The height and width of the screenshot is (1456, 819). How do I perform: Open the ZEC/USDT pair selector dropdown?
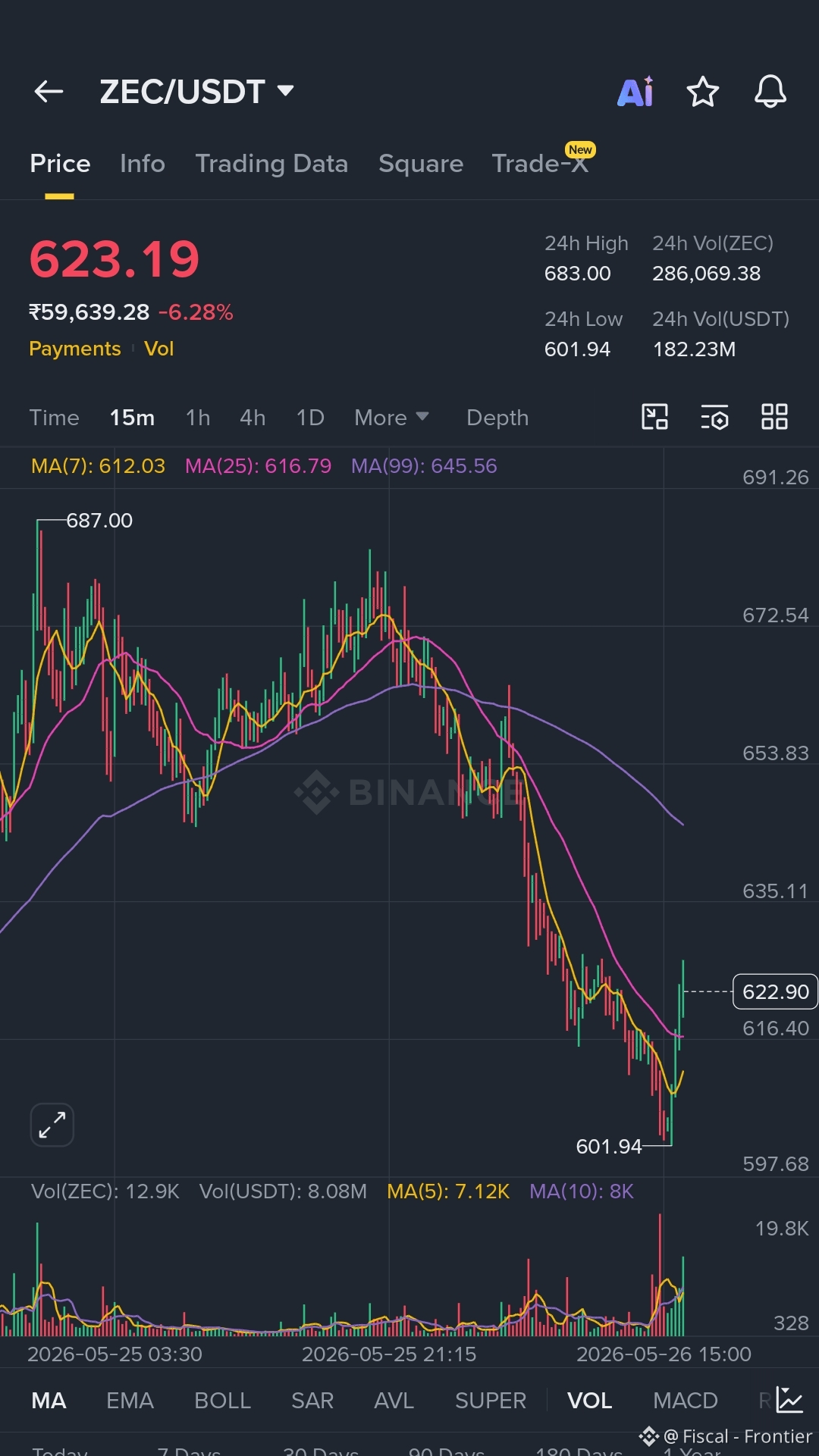point(196,92)
